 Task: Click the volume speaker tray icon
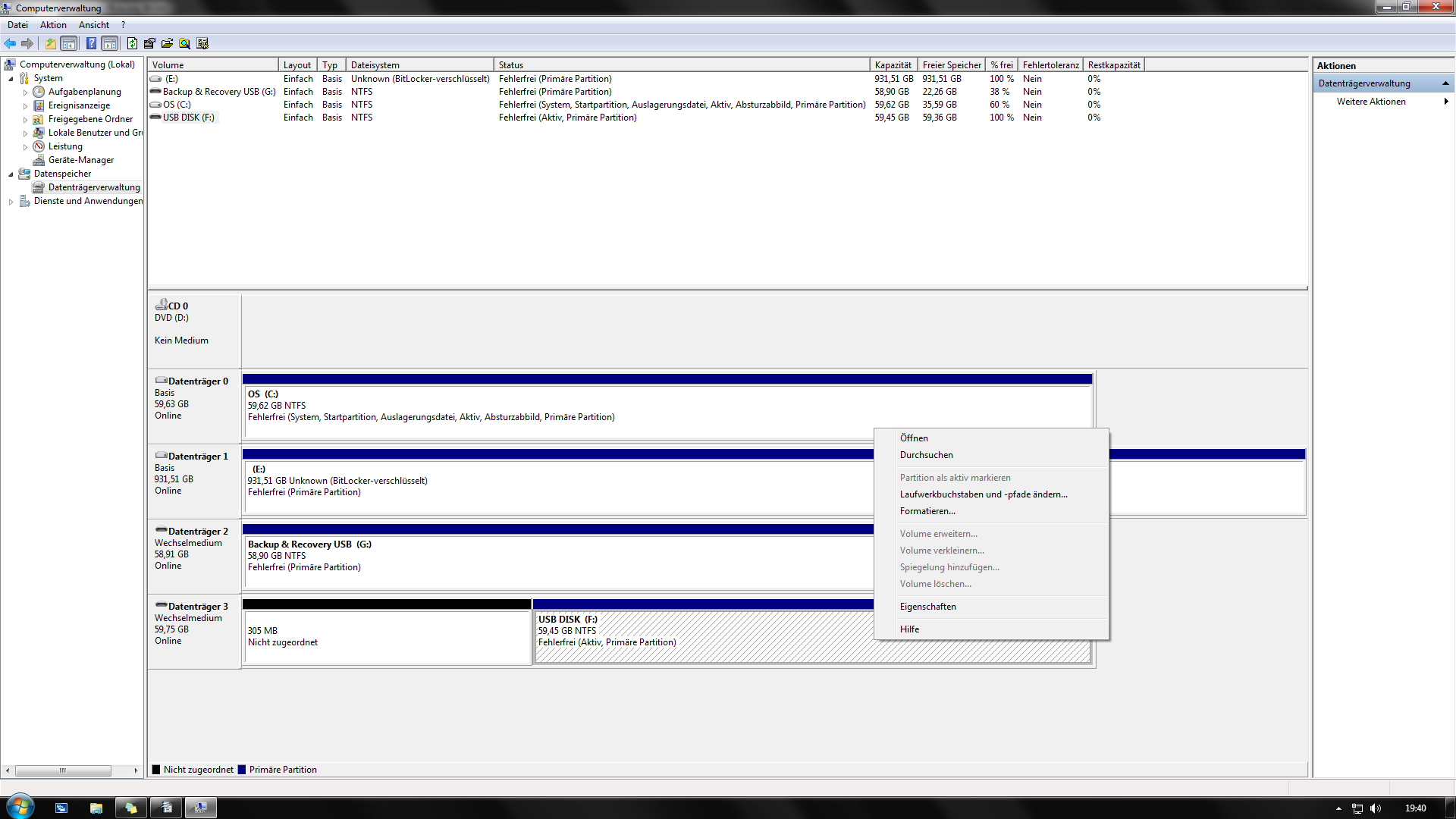(1376, 808)
